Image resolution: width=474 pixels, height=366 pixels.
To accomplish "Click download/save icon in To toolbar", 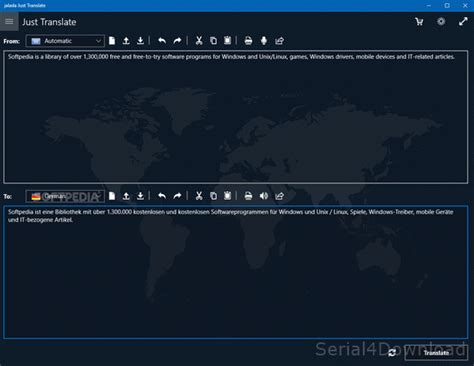I will pos(140,196).
